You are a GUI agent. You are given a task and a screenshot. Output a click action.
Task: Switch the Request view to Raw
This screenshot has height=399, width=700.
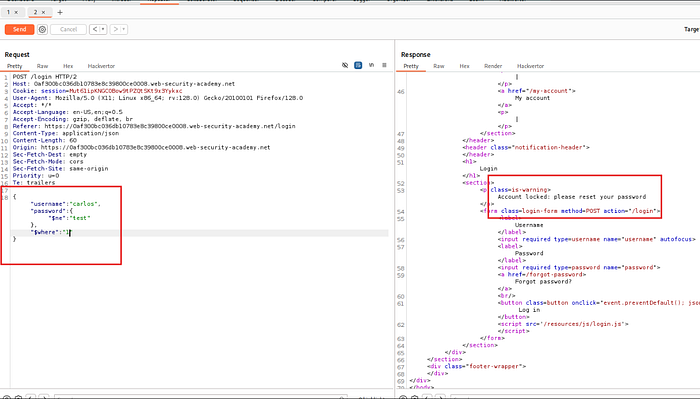point(42,66)
